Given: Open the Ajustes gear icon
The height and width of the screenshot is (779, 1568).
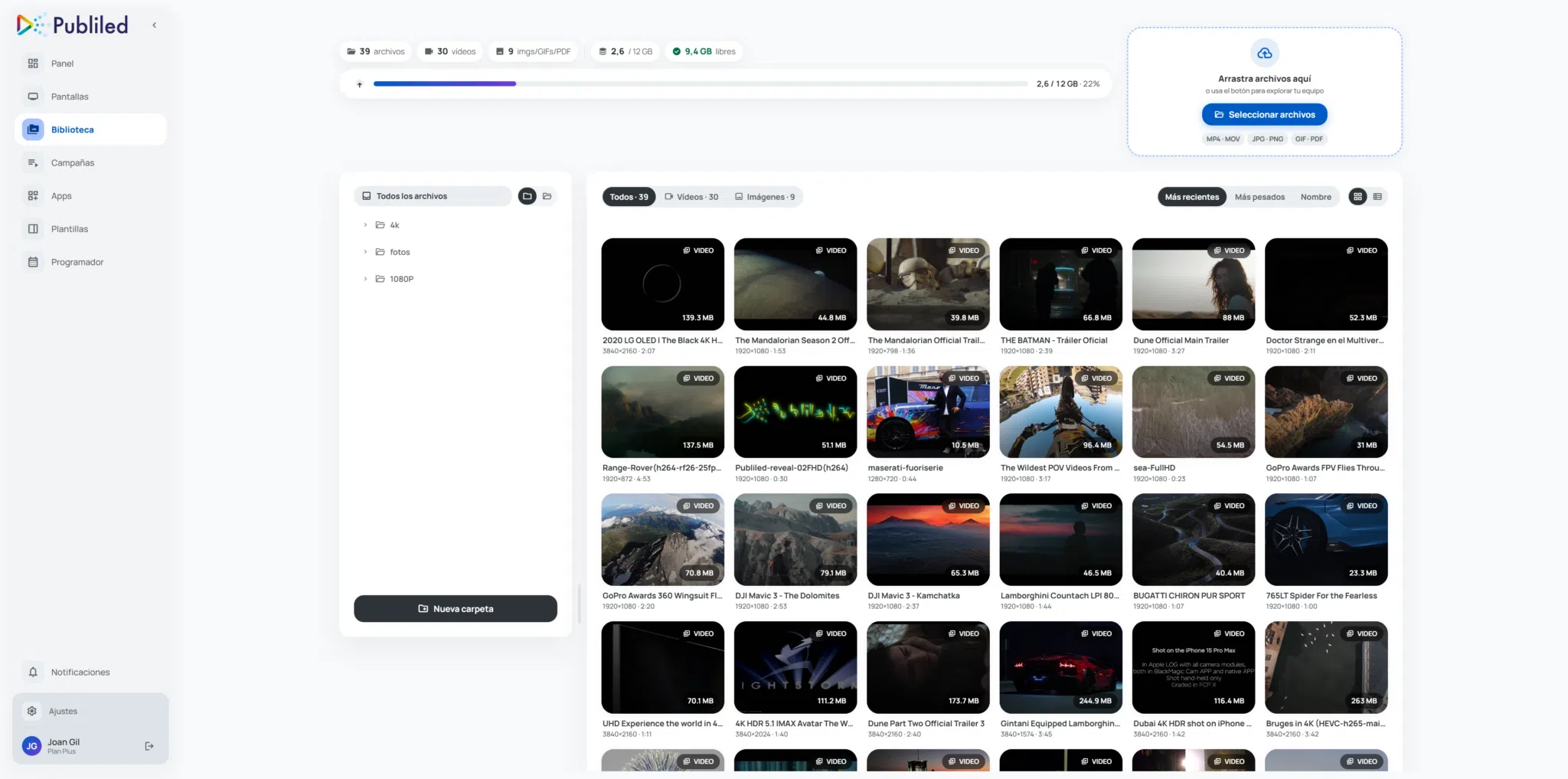Looking at the screenshot, I should 32,711.
